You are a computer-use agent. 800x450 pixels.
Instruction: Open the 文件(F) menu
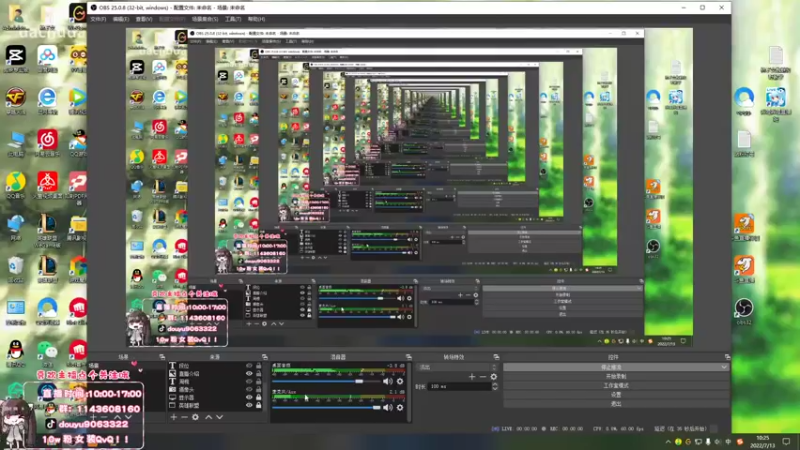(98, 19)
